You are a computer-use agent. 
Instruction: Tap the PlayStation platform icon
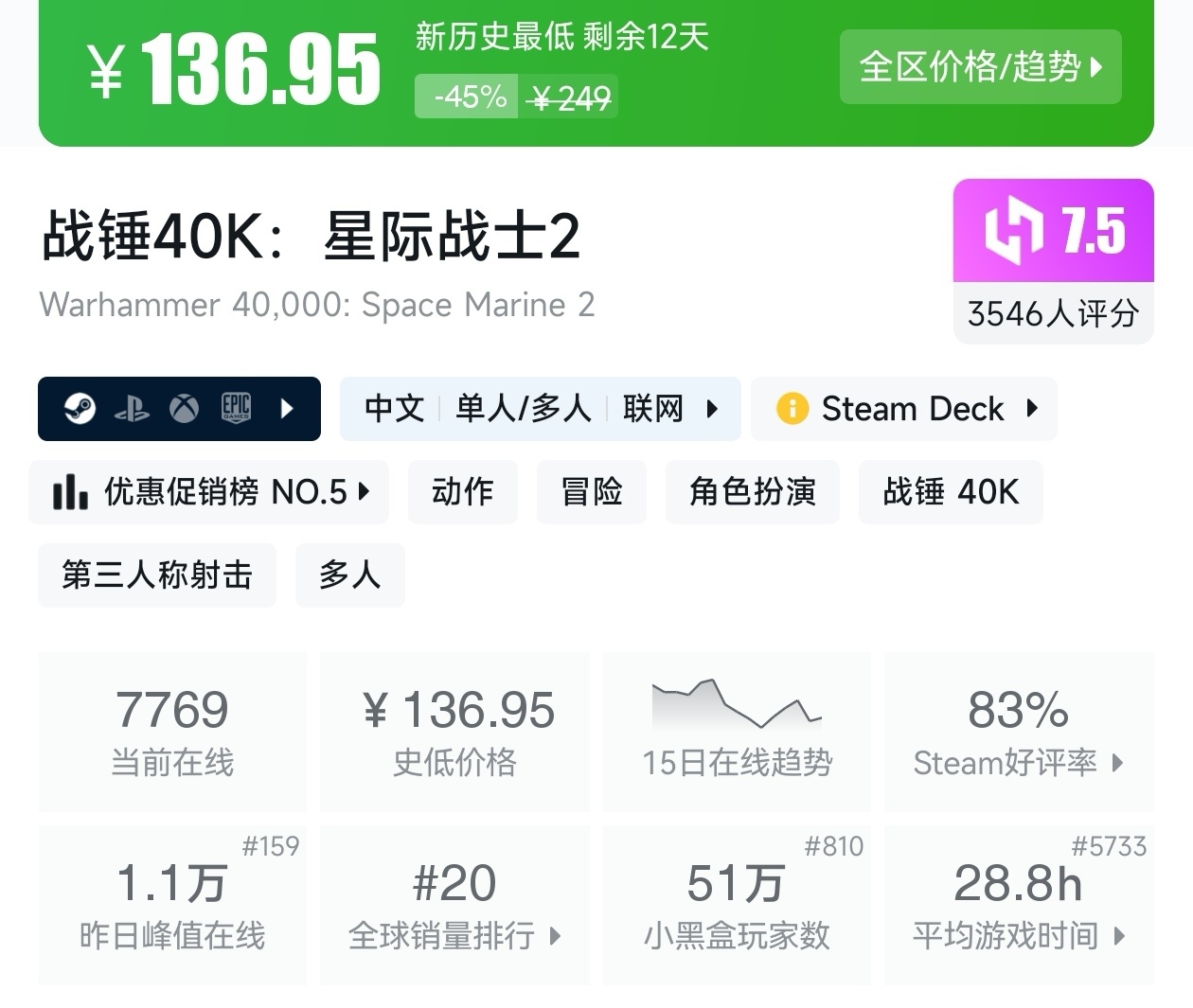132,409
